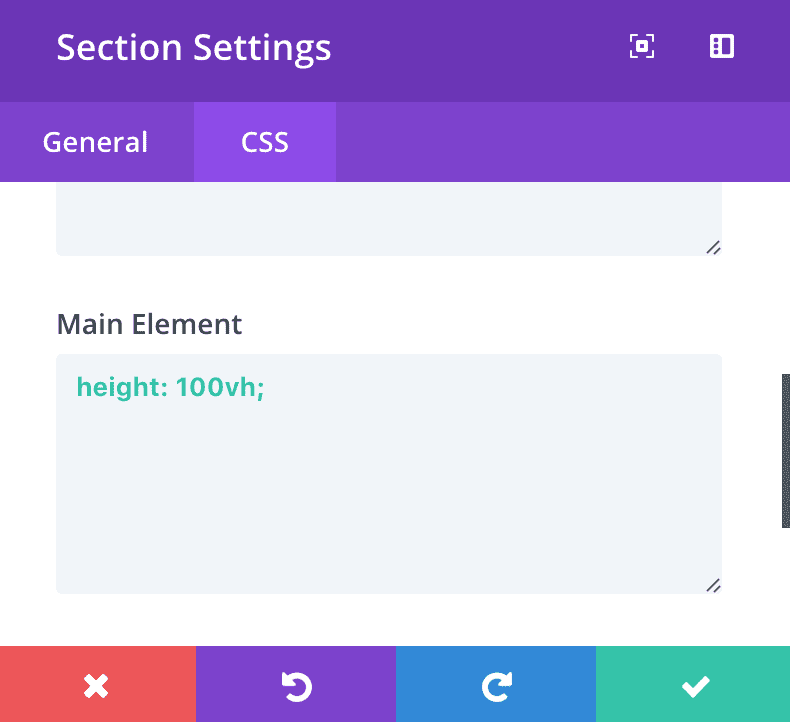Redo the last change
Image resolution: width=790 pixels, height=722 pixels.
[x=496, y=685]
